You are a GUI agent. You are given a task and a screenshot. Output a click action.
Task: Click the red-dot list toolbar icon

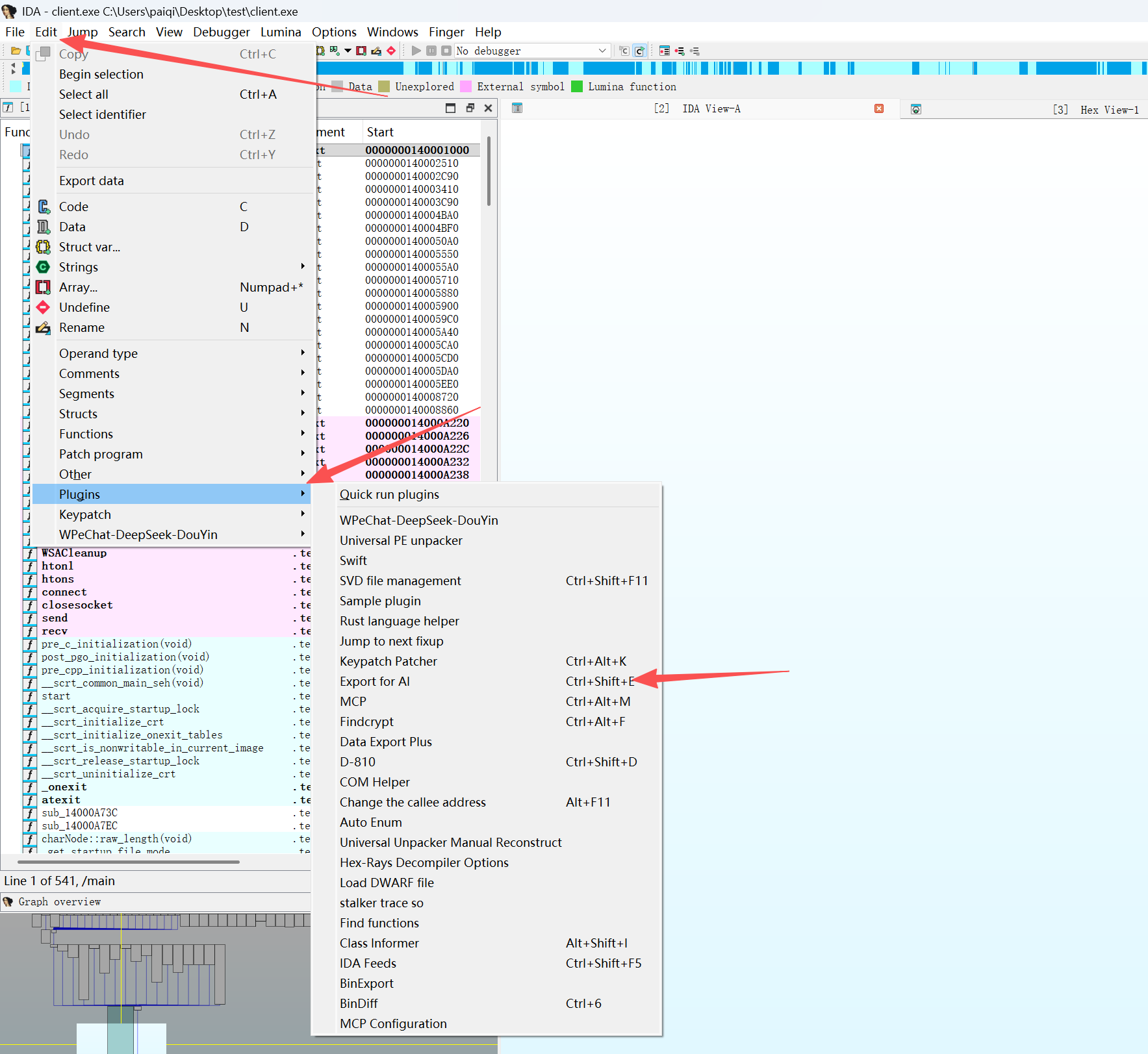665,51
